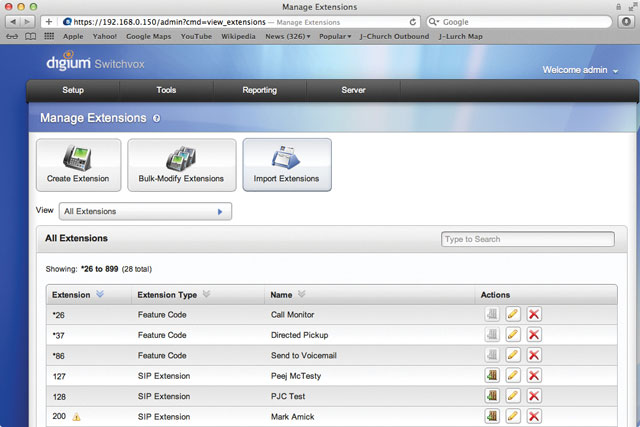Click the downloads button in toolbar

[x=626, y=22]
